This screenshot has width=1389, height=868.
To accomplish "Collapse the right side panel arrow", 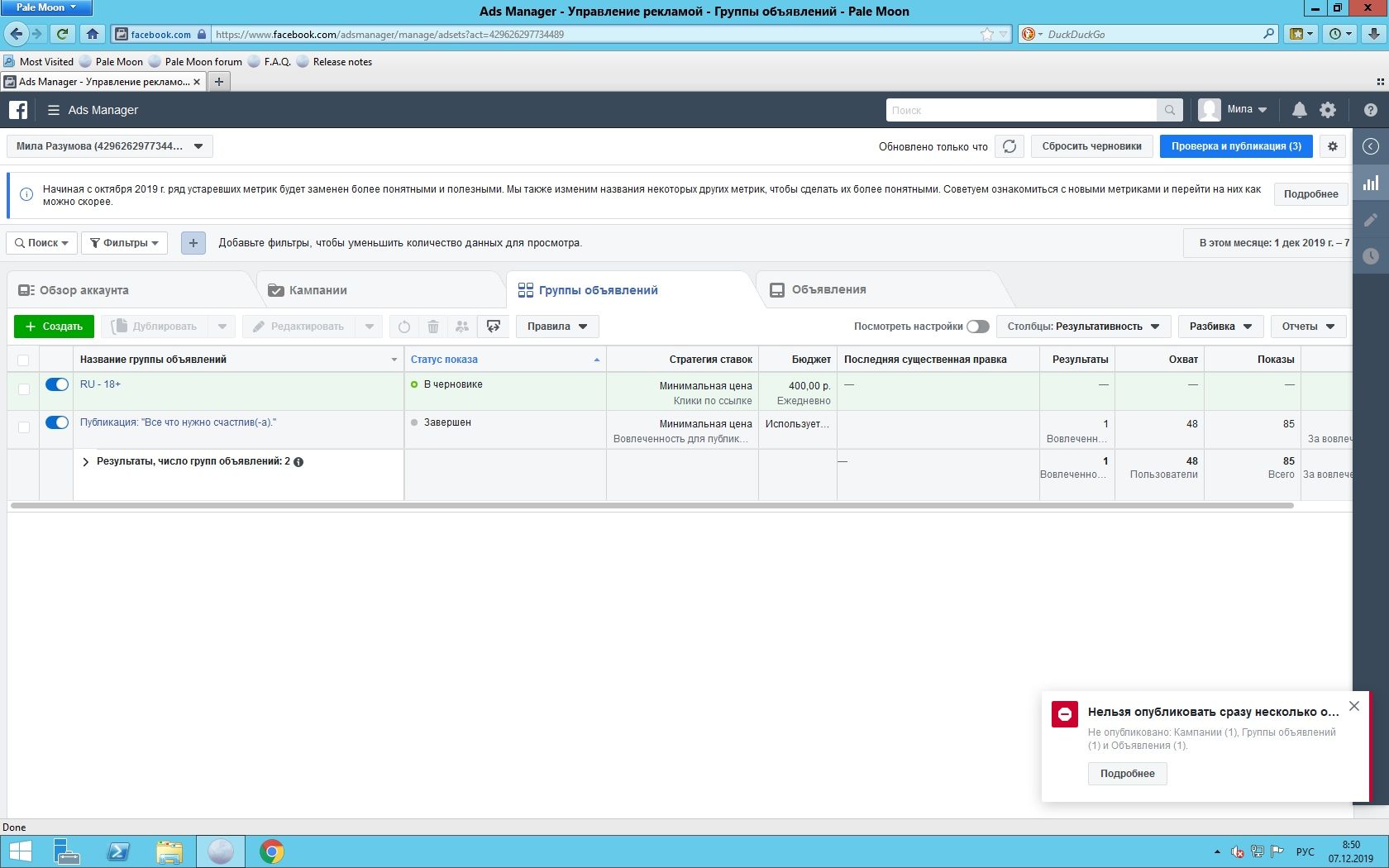I will tap(1371, 146).
